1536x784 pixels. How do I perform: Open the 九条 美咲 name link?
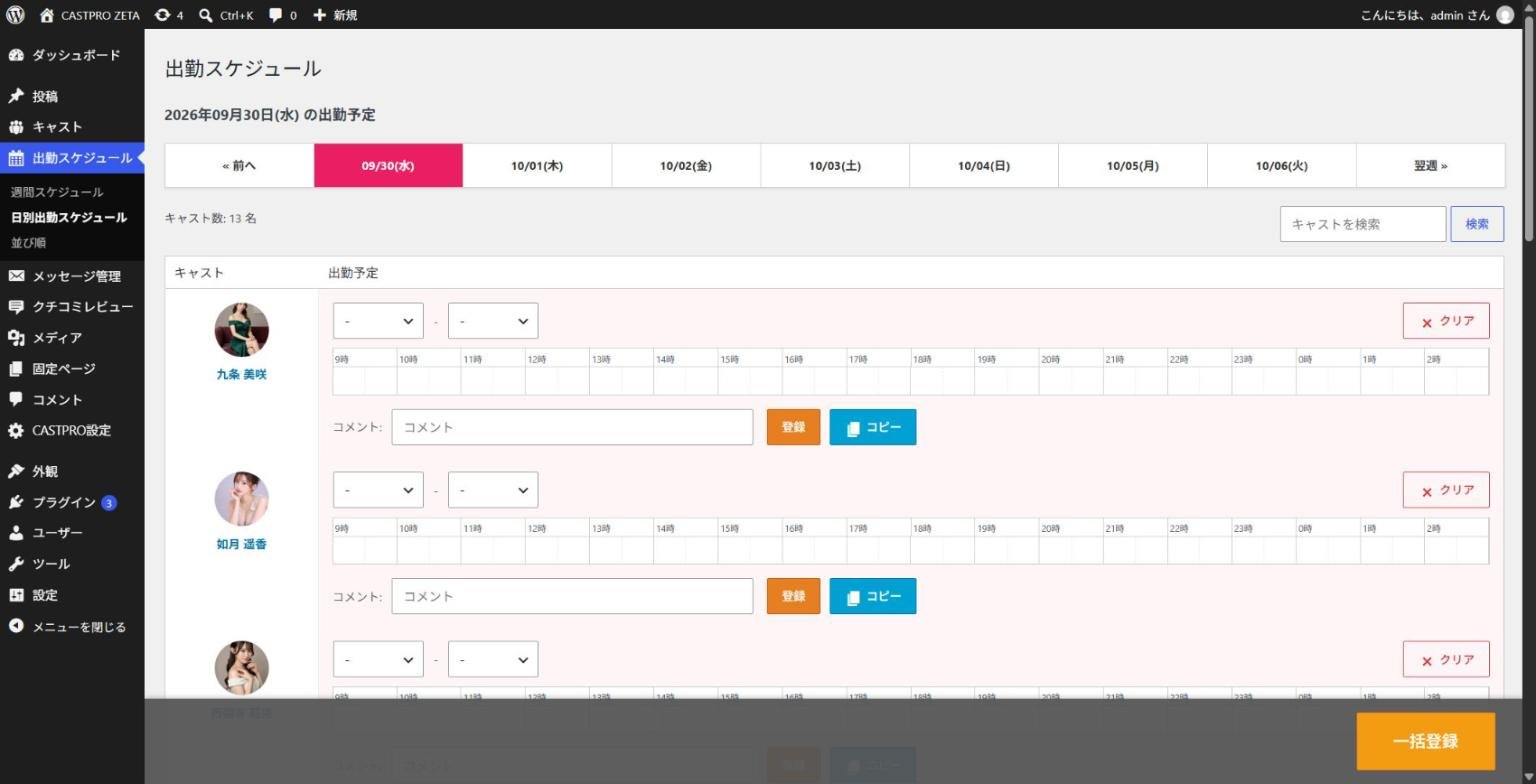click(x=241, y=375)
